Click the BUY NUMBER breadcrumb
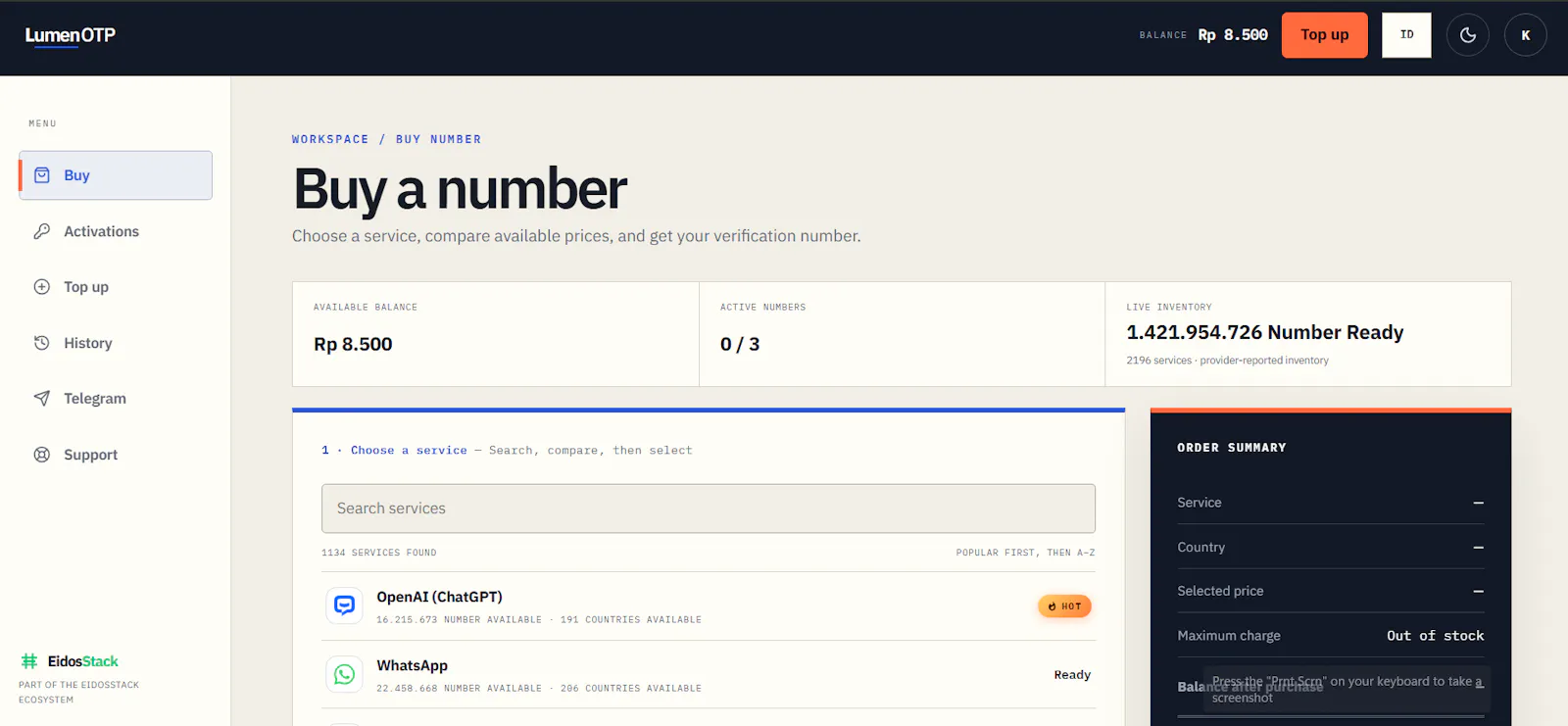This screenshot has height=726, width=1568. 438,139
